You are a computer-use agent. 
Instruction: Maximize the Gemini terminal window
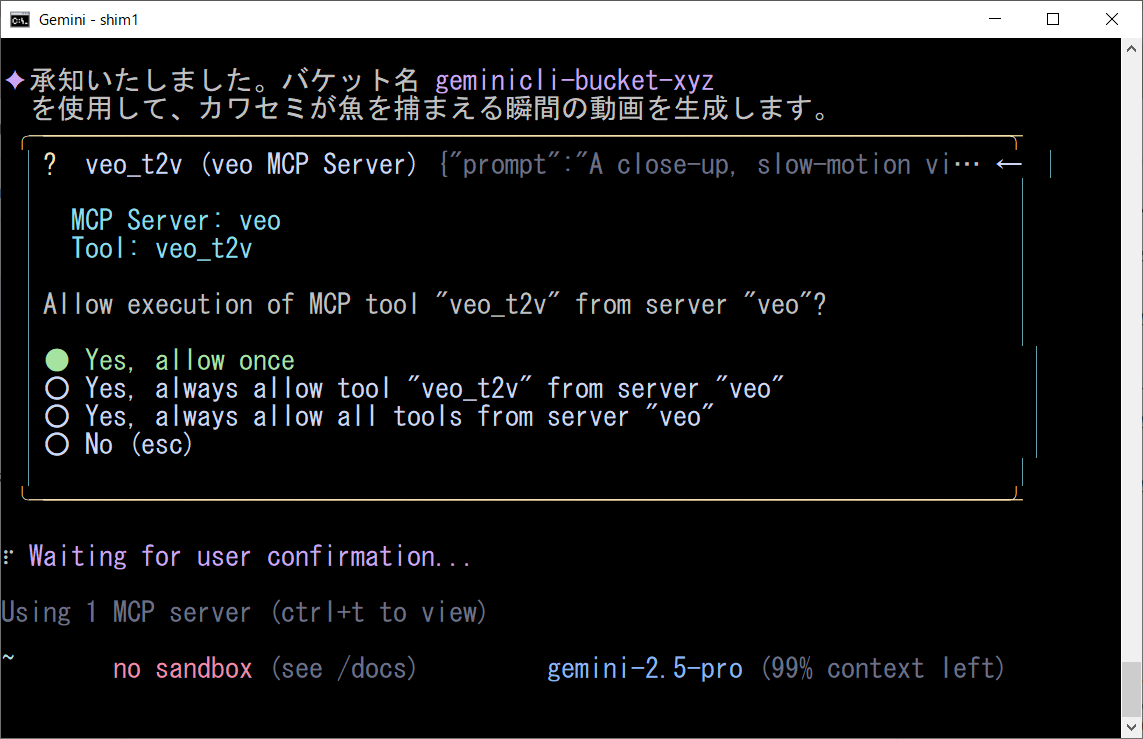click(x=1053, y=19)
